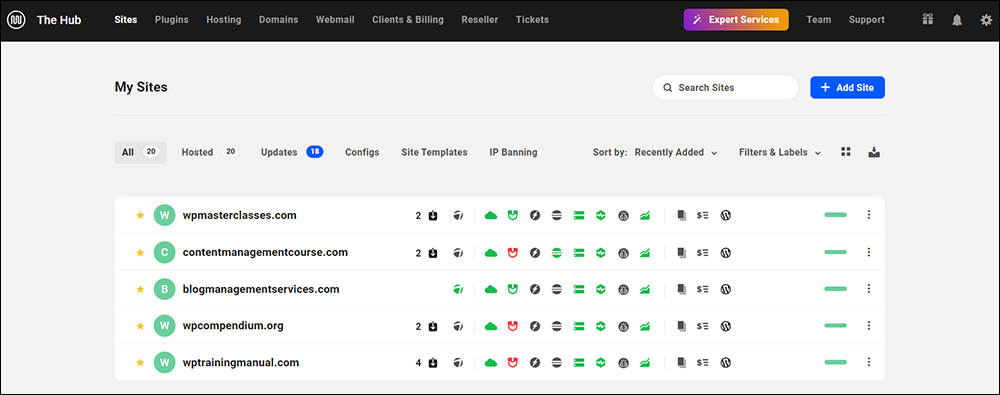Open Domains in the top navigation

pos(279,20)
